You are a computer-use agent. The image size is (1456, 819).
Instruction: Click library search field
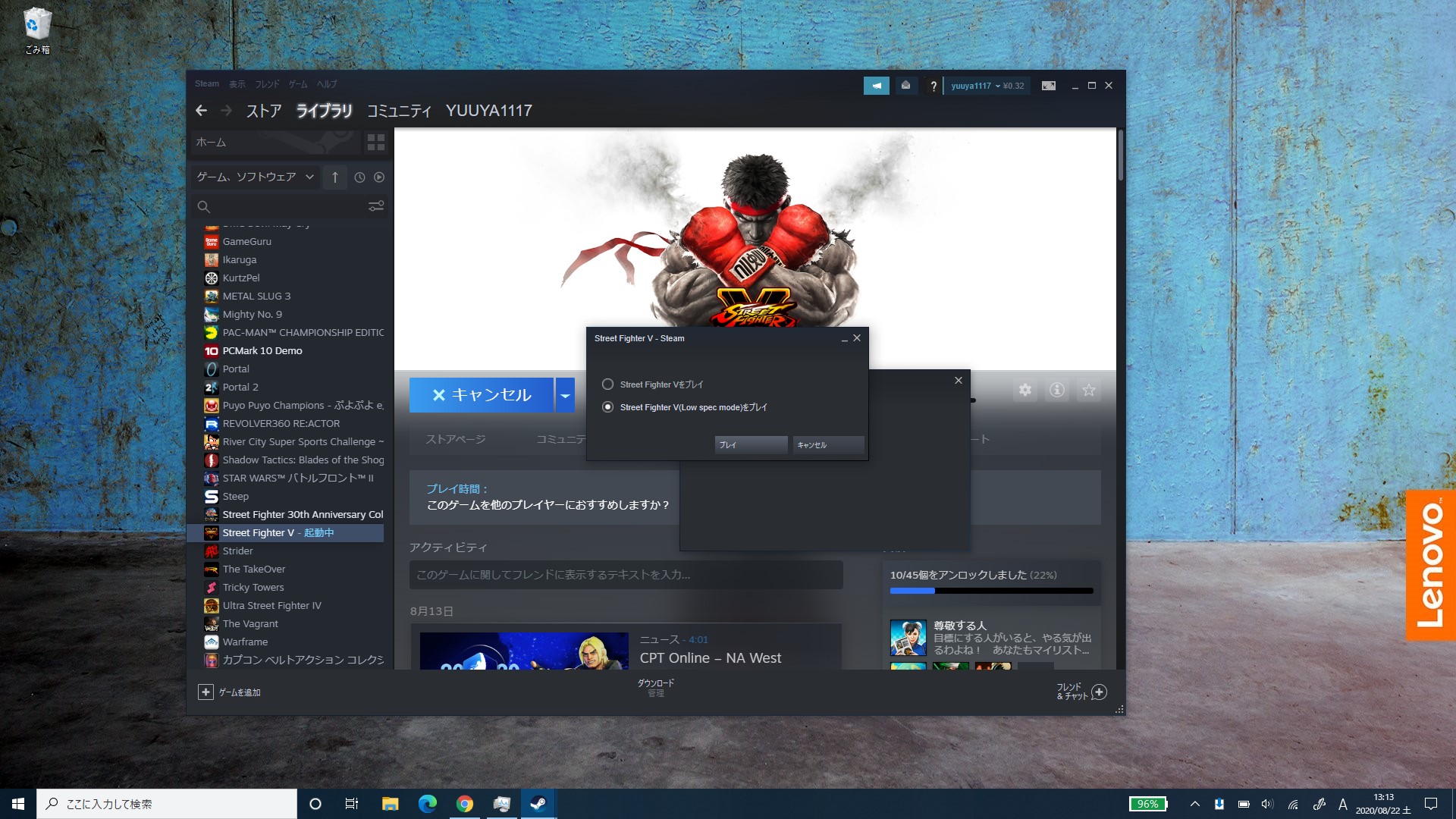pyautogui.click(x=281, y=206)
